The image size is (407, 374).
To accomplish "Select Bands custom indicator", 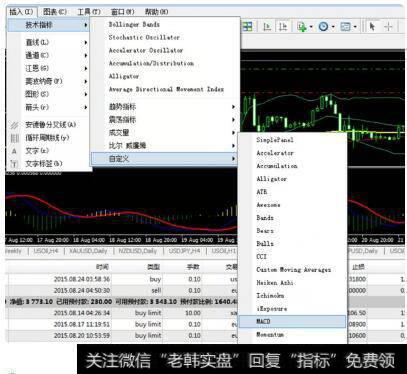I will click(x=292, y=218).
